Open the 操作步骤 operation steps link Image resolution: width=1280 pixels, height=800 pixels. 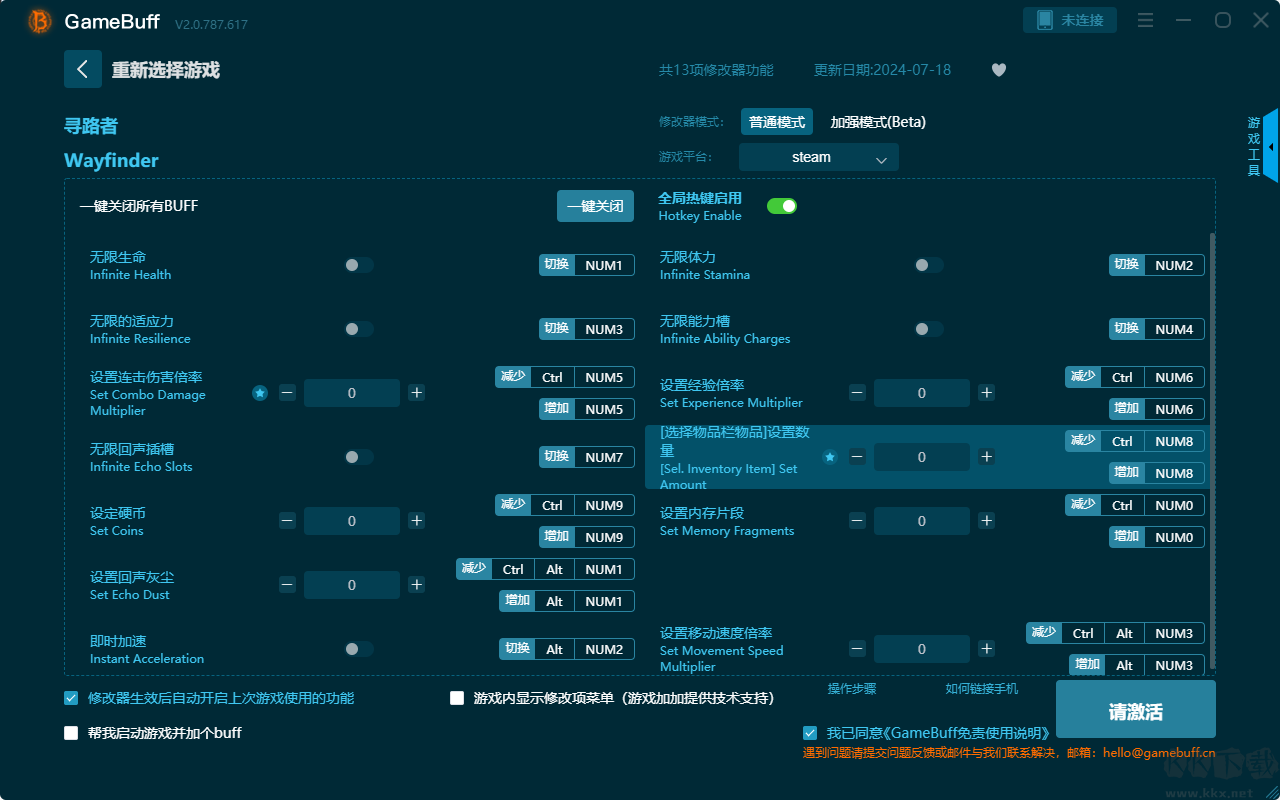(852, 689)
